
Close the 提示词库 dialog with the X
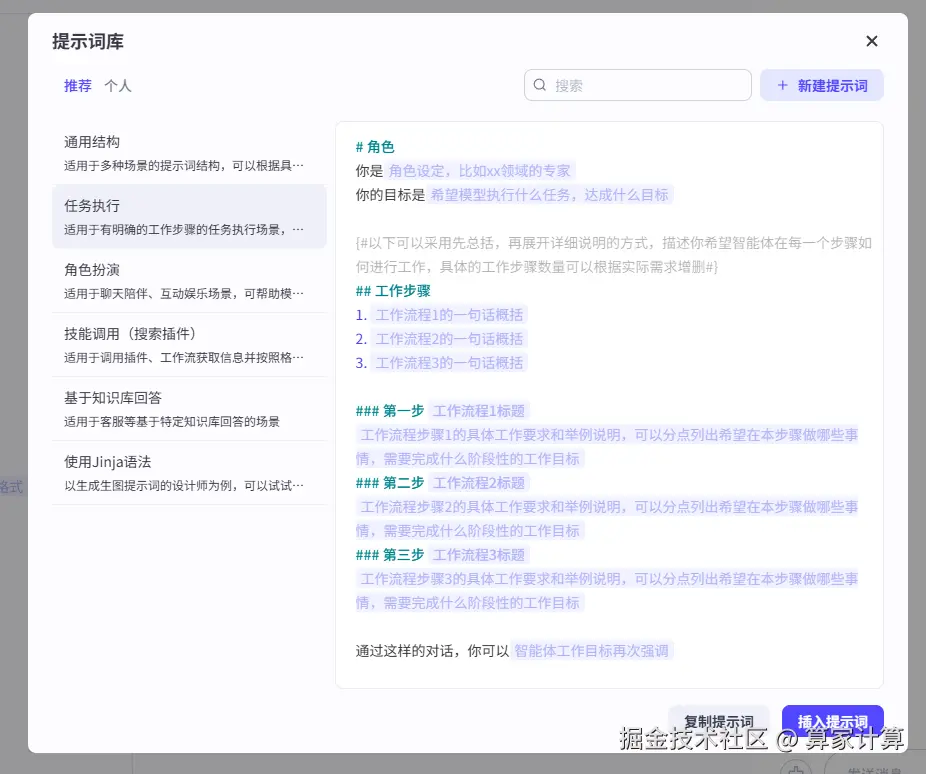[x=871, y=41]
